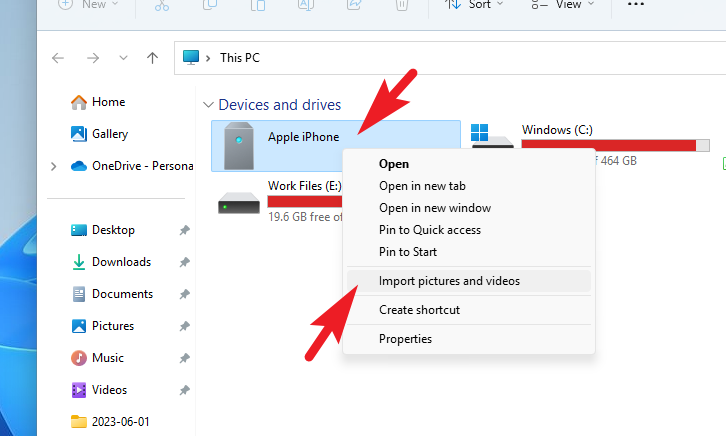Viewport: 726px width, 436px height.
Task: Open the New dropdown button
Action: tap(88, 5)
